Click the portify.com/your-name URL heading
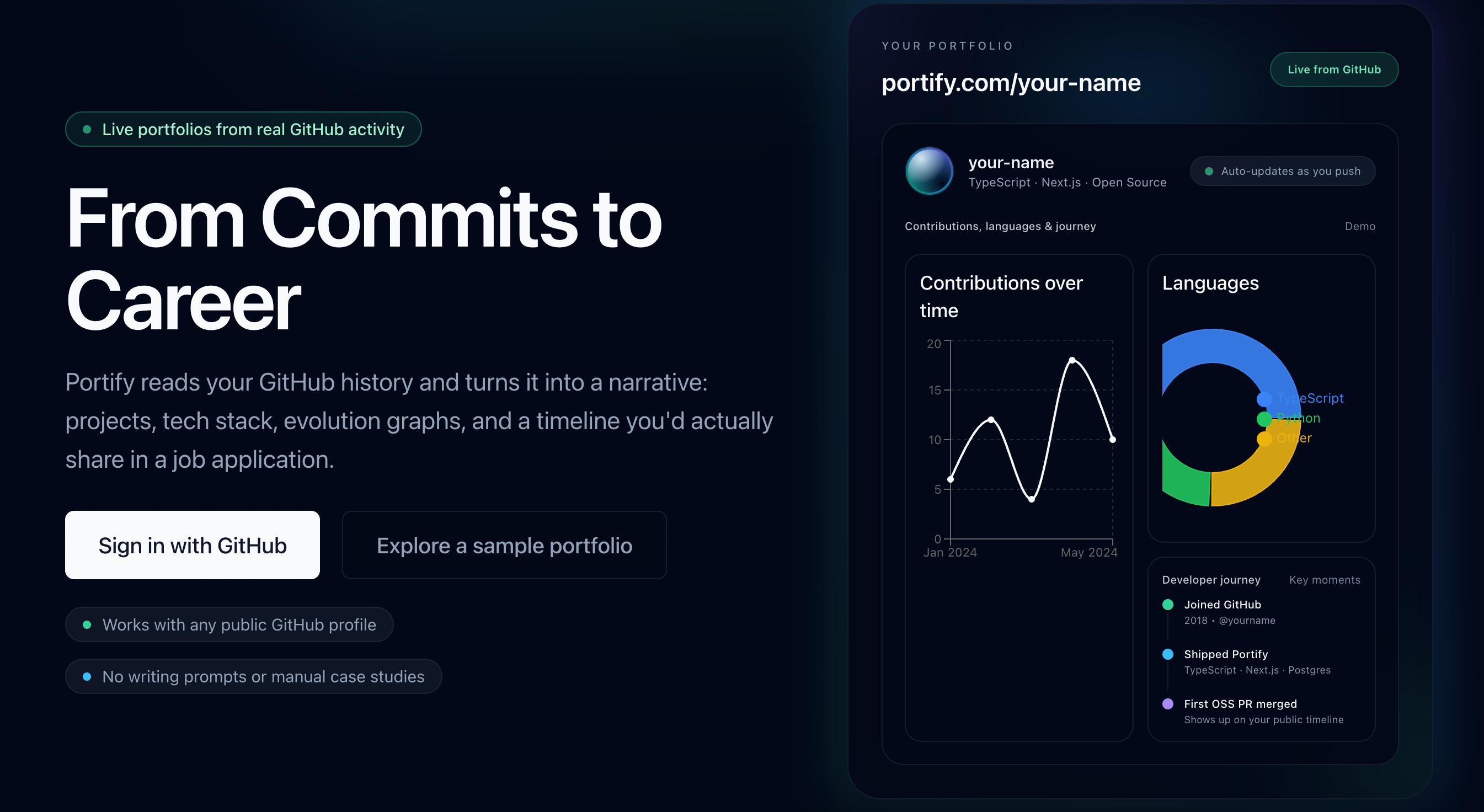Screen dimensions: 1484x812 (1011, 83)
